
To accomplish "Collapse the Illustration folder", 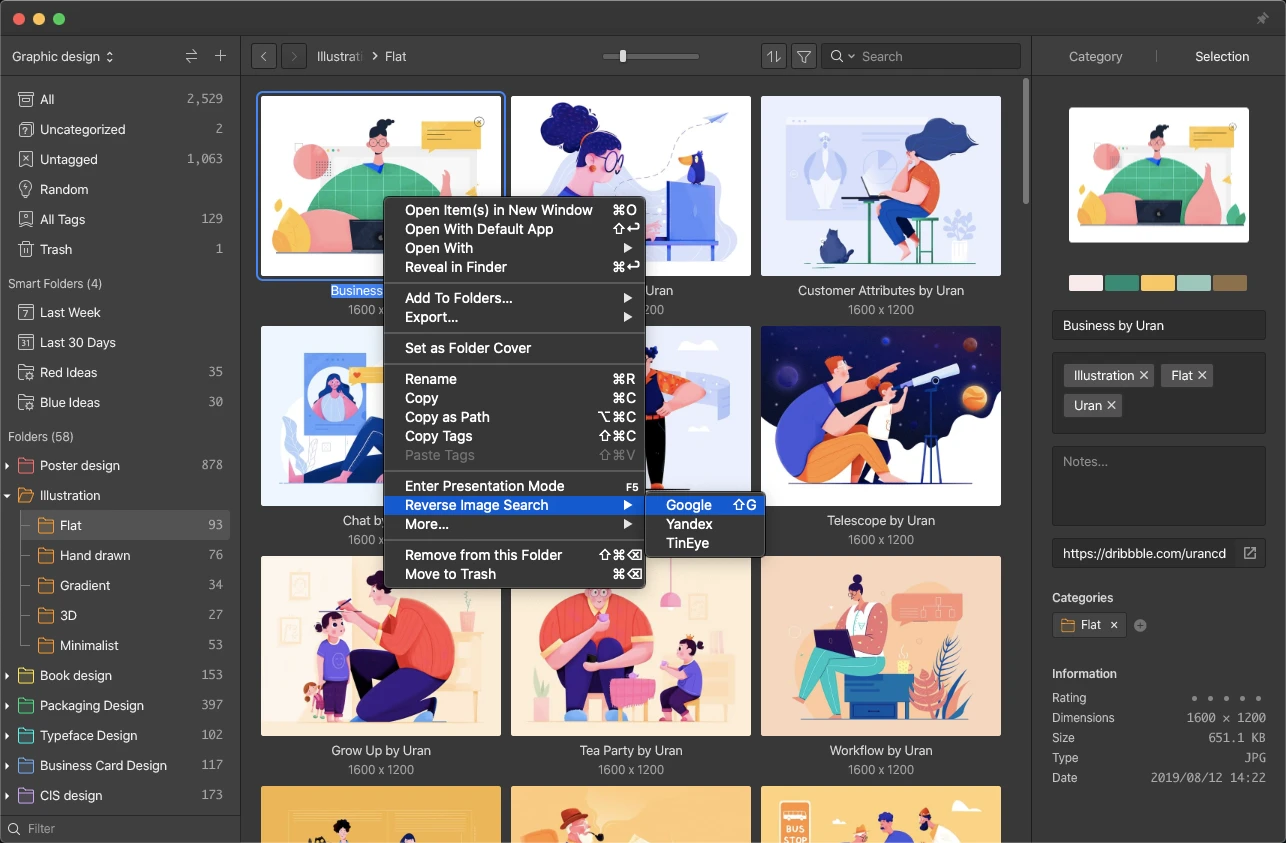I will pyautogui.click(x=8, y=496).
